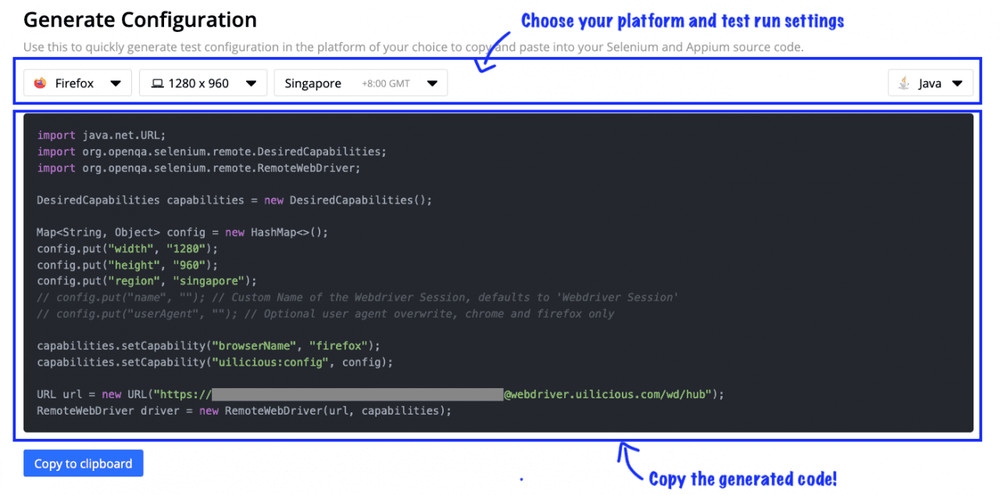Viewport: 1000px width, 495px height.
Task: Click the config.put "height" "960" line
Action: [128, 265]
